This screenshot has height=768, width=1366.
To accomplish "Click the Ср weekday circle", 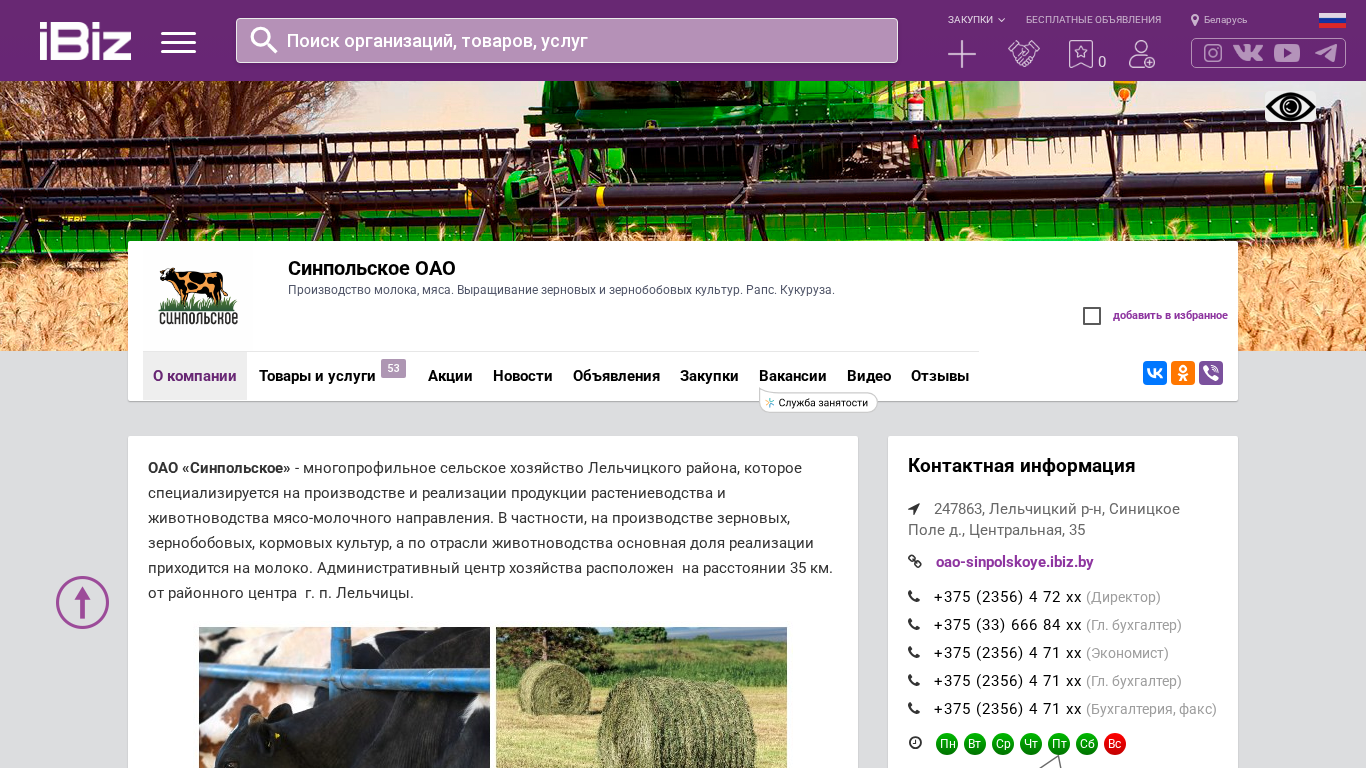I will coord(1003,744).
